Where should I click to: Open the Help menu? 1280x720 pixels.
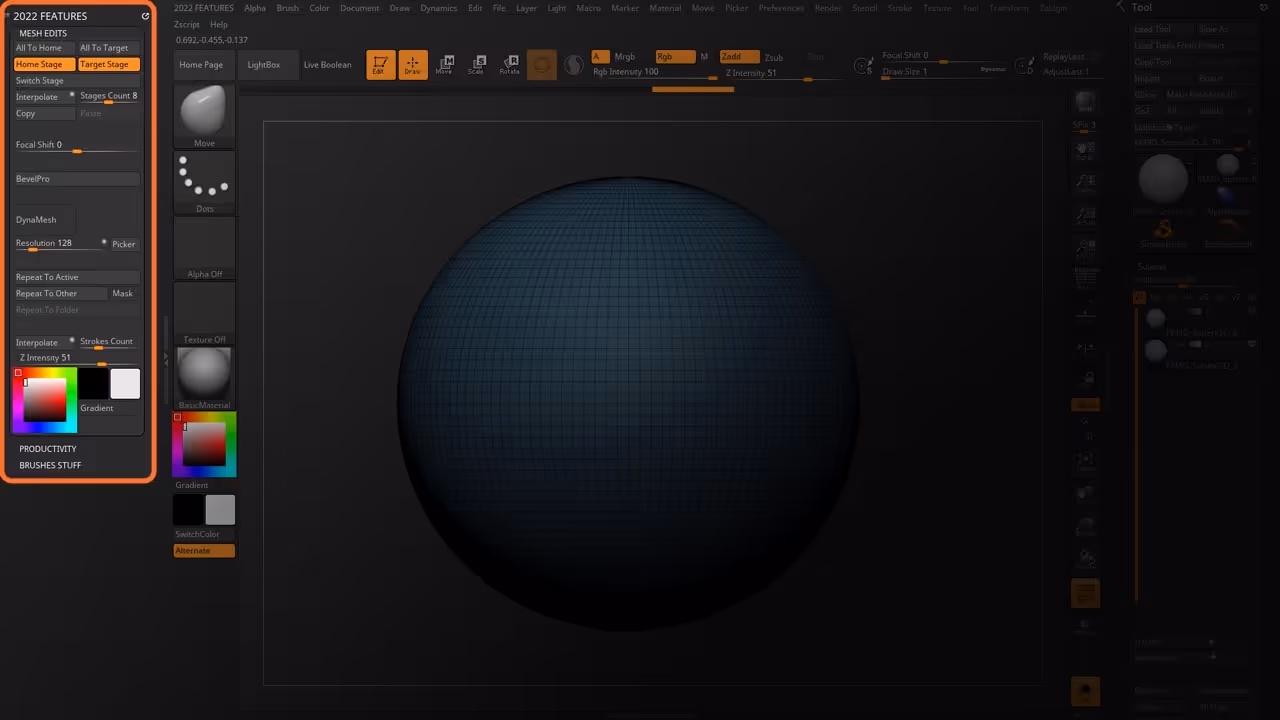(x=219, y=24)
